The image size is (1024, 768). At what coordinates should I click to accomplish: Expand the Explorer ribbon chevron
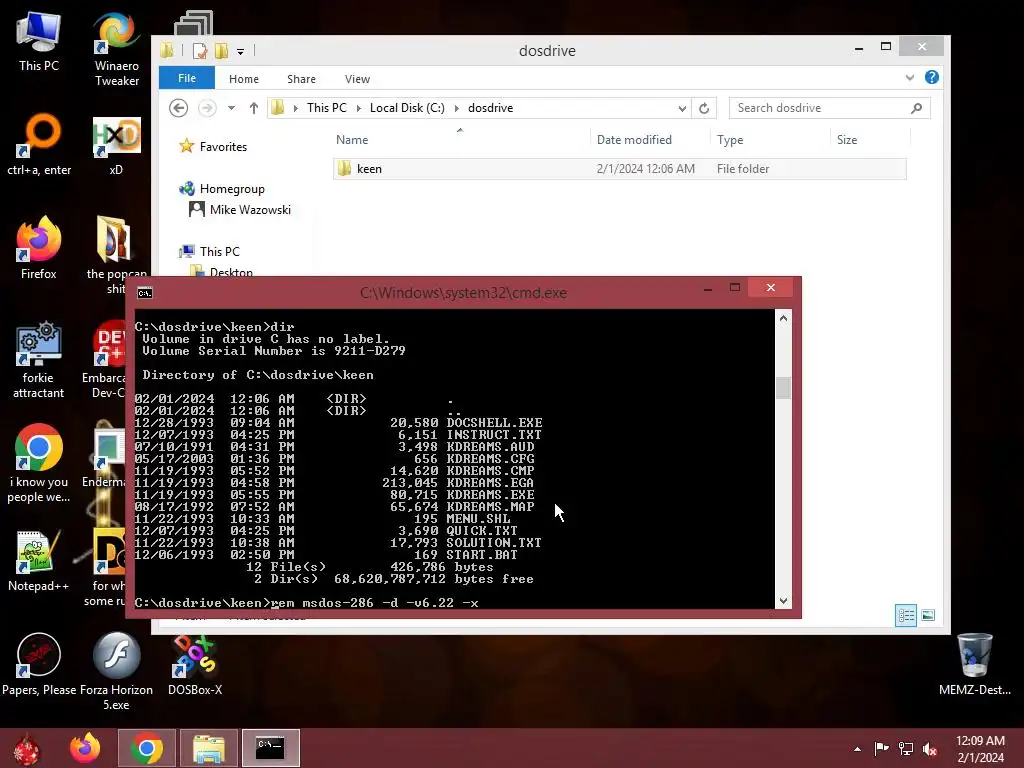click(x=910, y=78)
